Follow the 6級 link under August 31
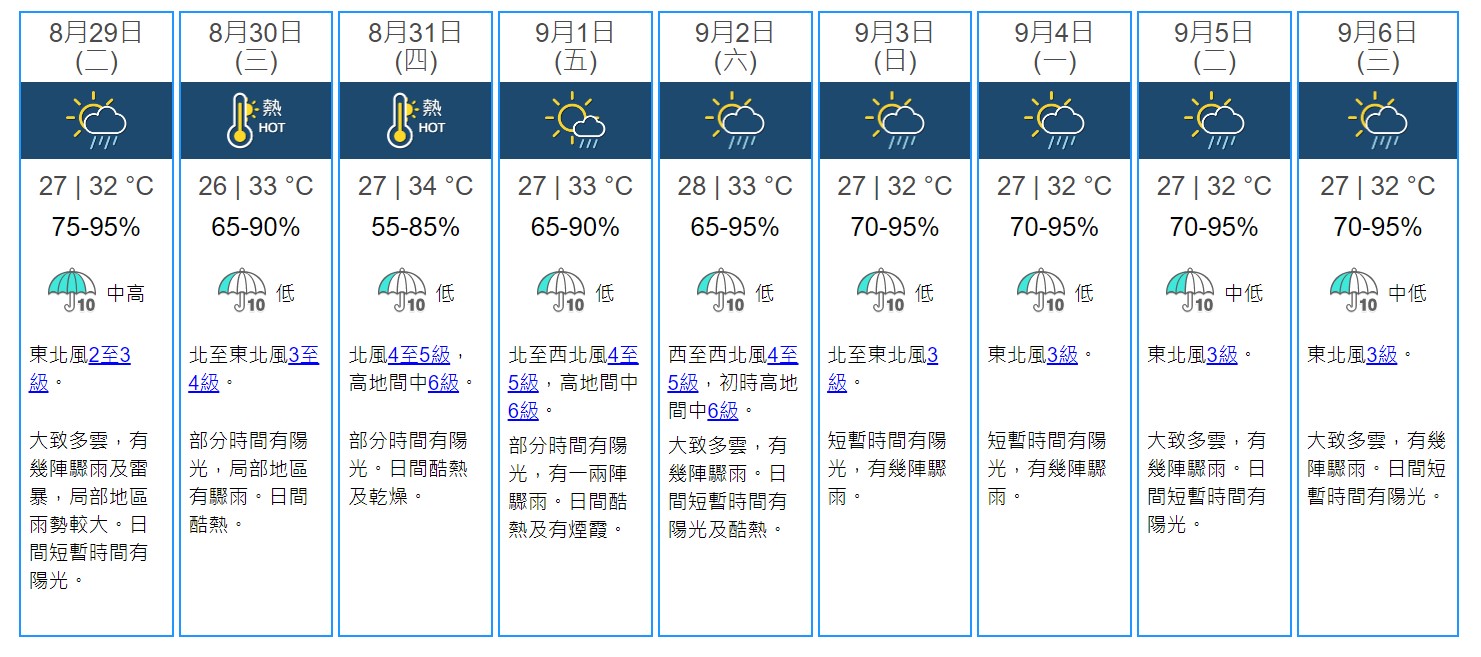Image resolution: width=1481 pixels, height=657 pixels. [443, 382]
